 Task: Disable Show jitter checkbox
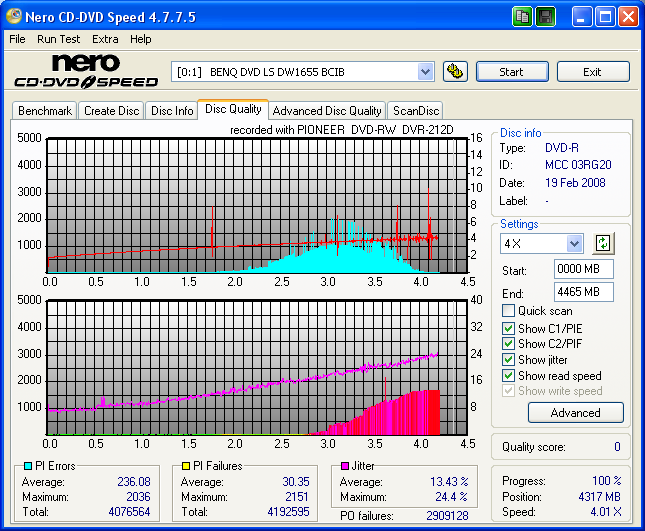508,359
